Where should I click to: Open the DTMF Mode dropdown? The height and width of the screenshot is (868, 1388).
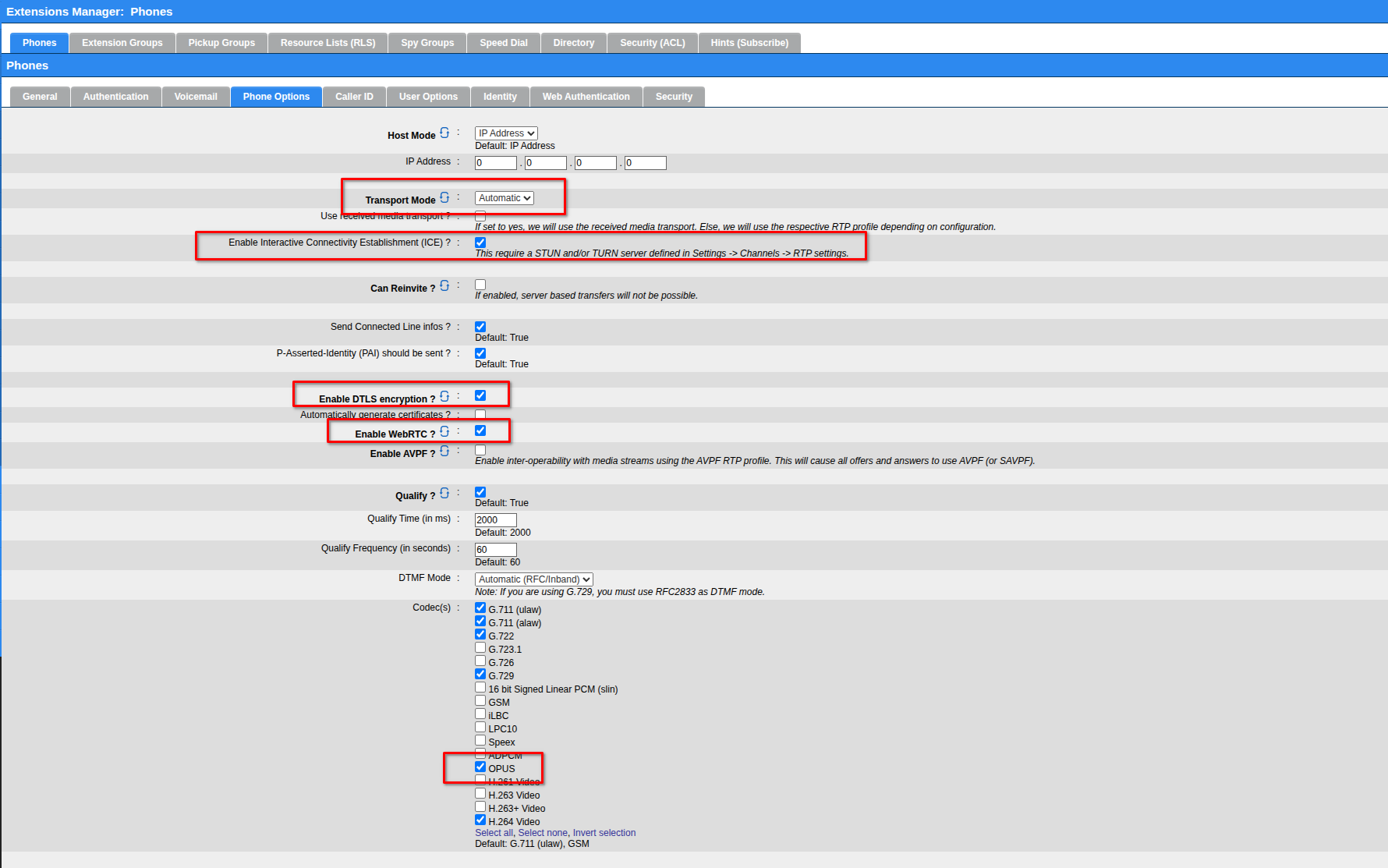pos(534,579)
